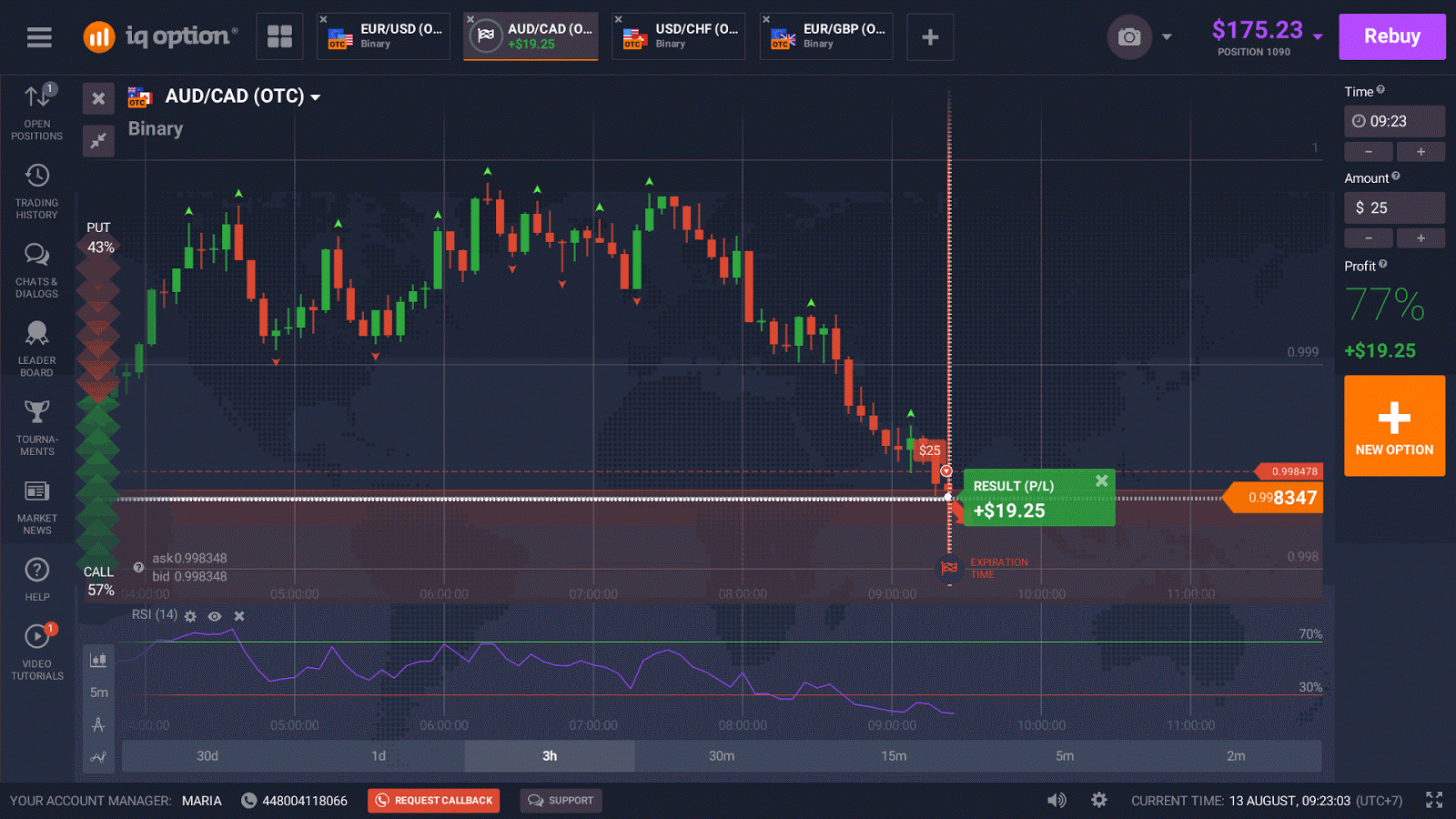This screenshot has width=1456, height=819.
Task: Open Market News
Action: coord(37,507)
